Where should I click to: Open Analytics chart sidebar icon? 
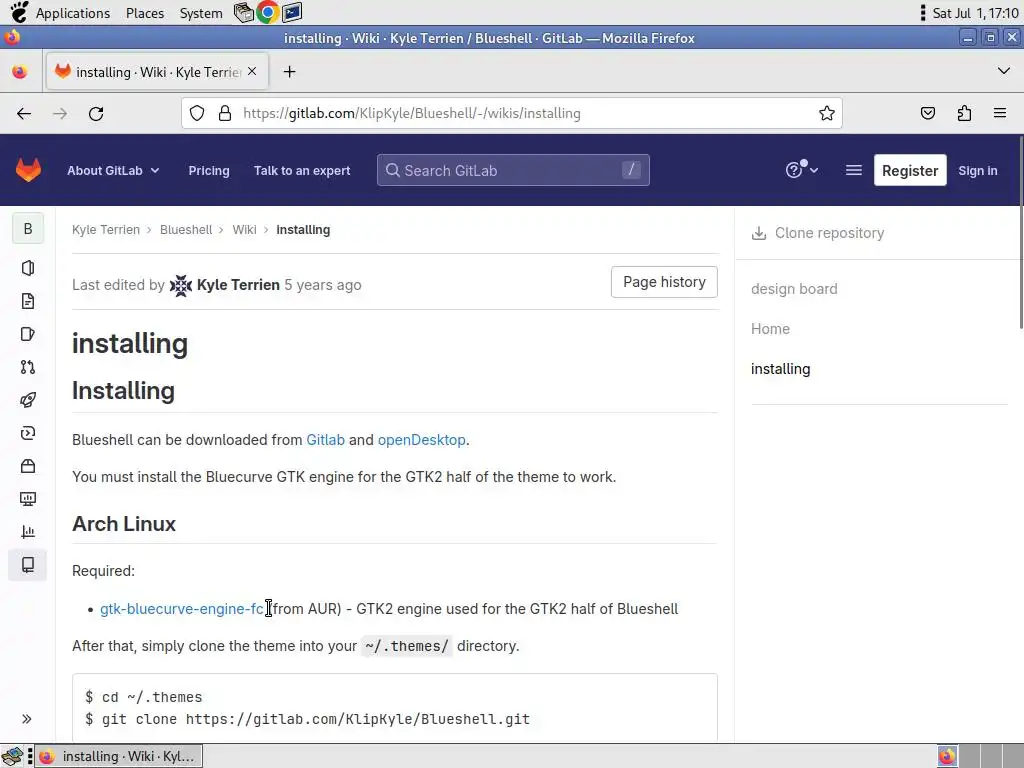[x=28, y=532]
